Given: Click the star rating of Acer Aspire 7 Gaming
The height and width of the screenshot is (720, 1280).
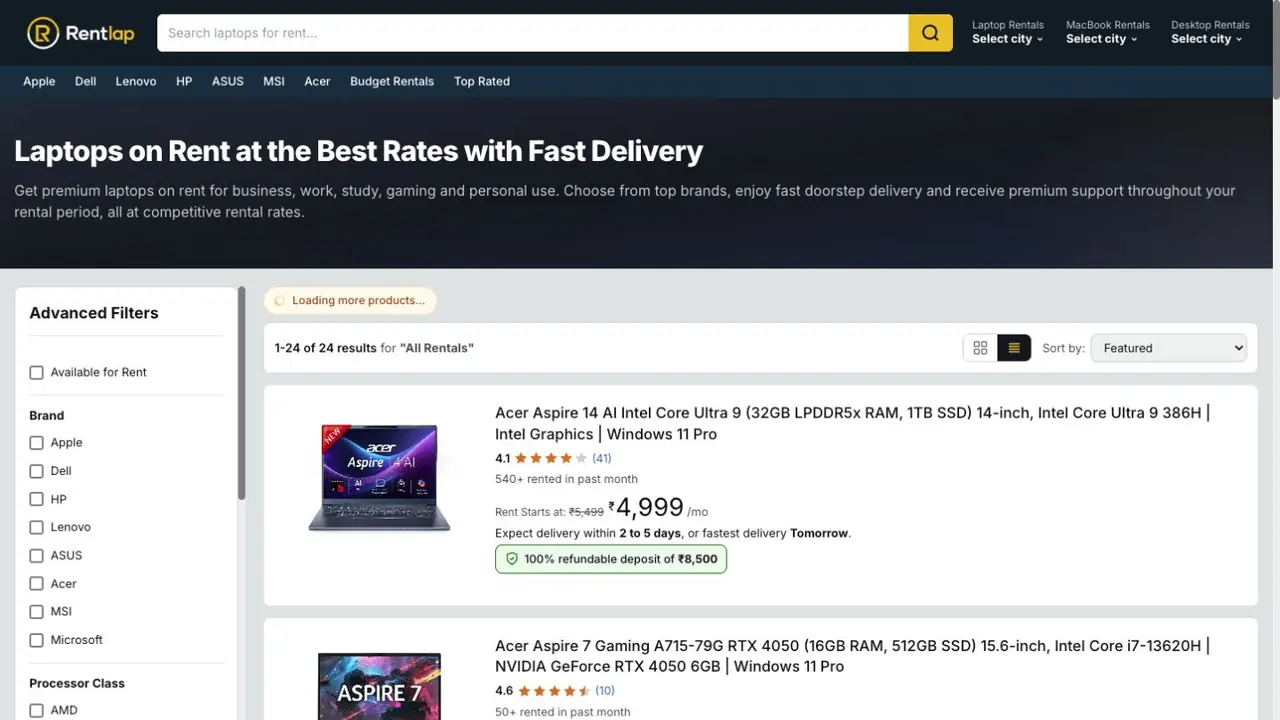Looking at the screenshot, I should (554, 690).
